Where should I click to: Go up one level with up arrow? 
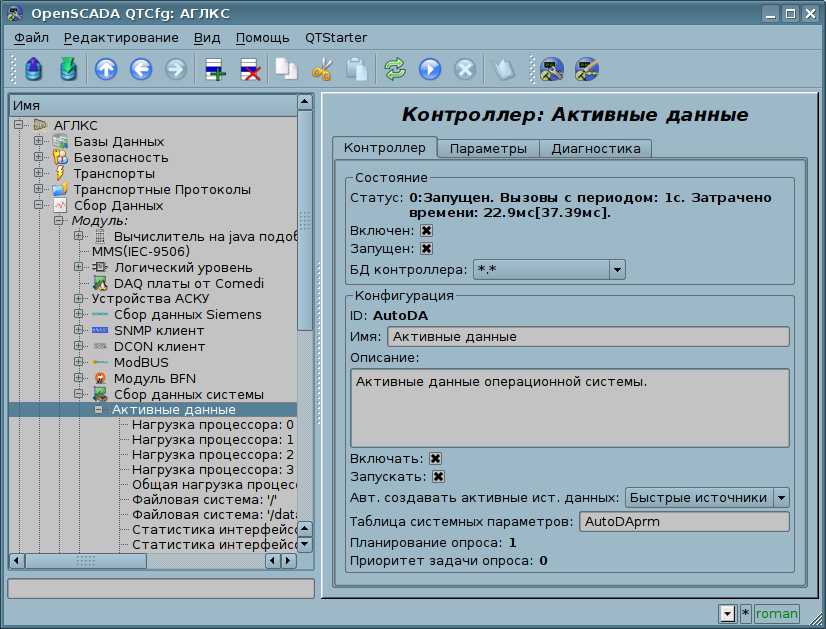click(106, 69)
